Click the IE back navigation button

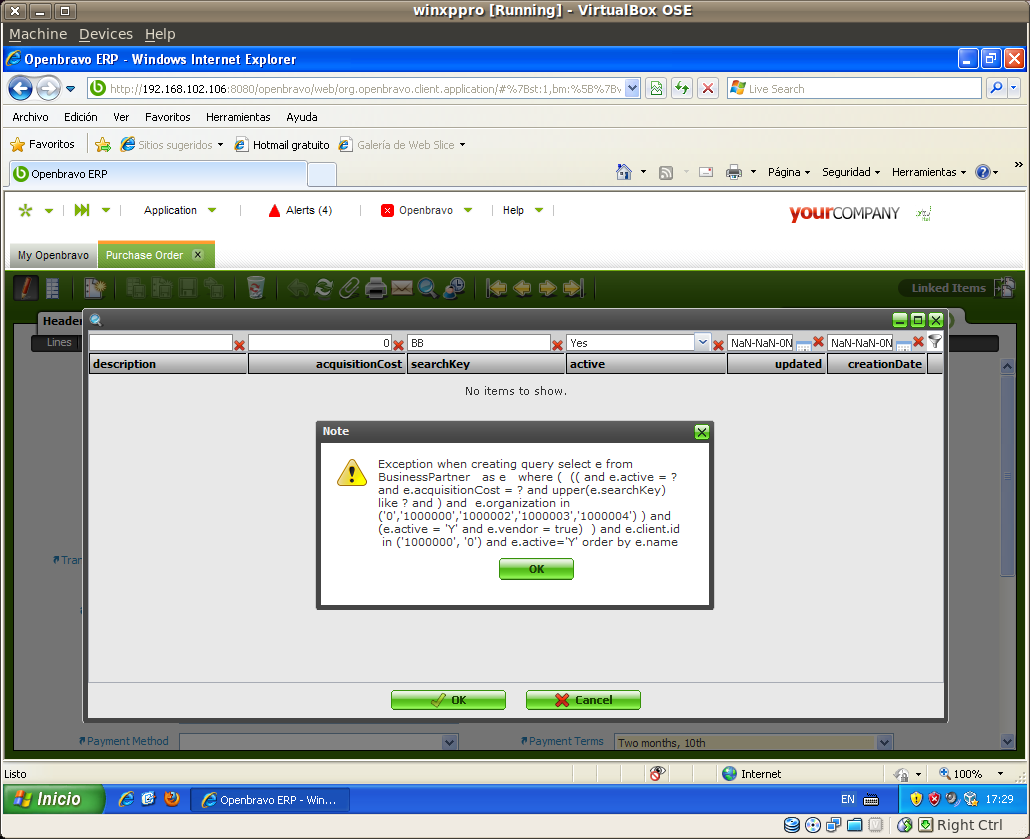tap(20, 88)
